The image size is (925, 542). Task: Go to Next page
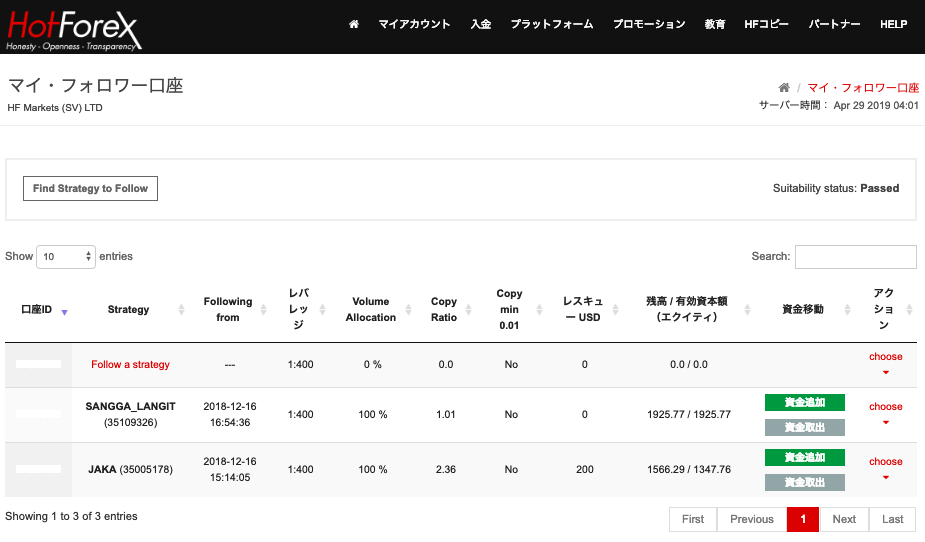point(844,519)
